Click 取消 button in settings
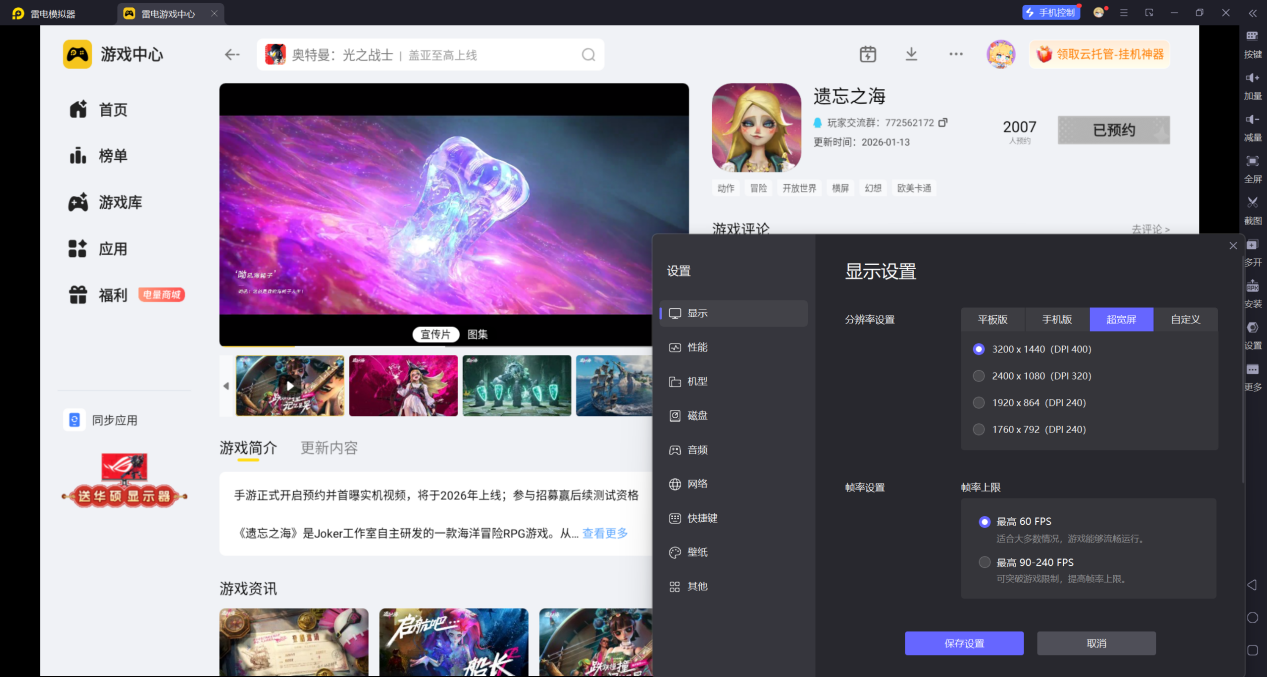This screenshot has width=1267, height=677. click(x=1096, y=643)
